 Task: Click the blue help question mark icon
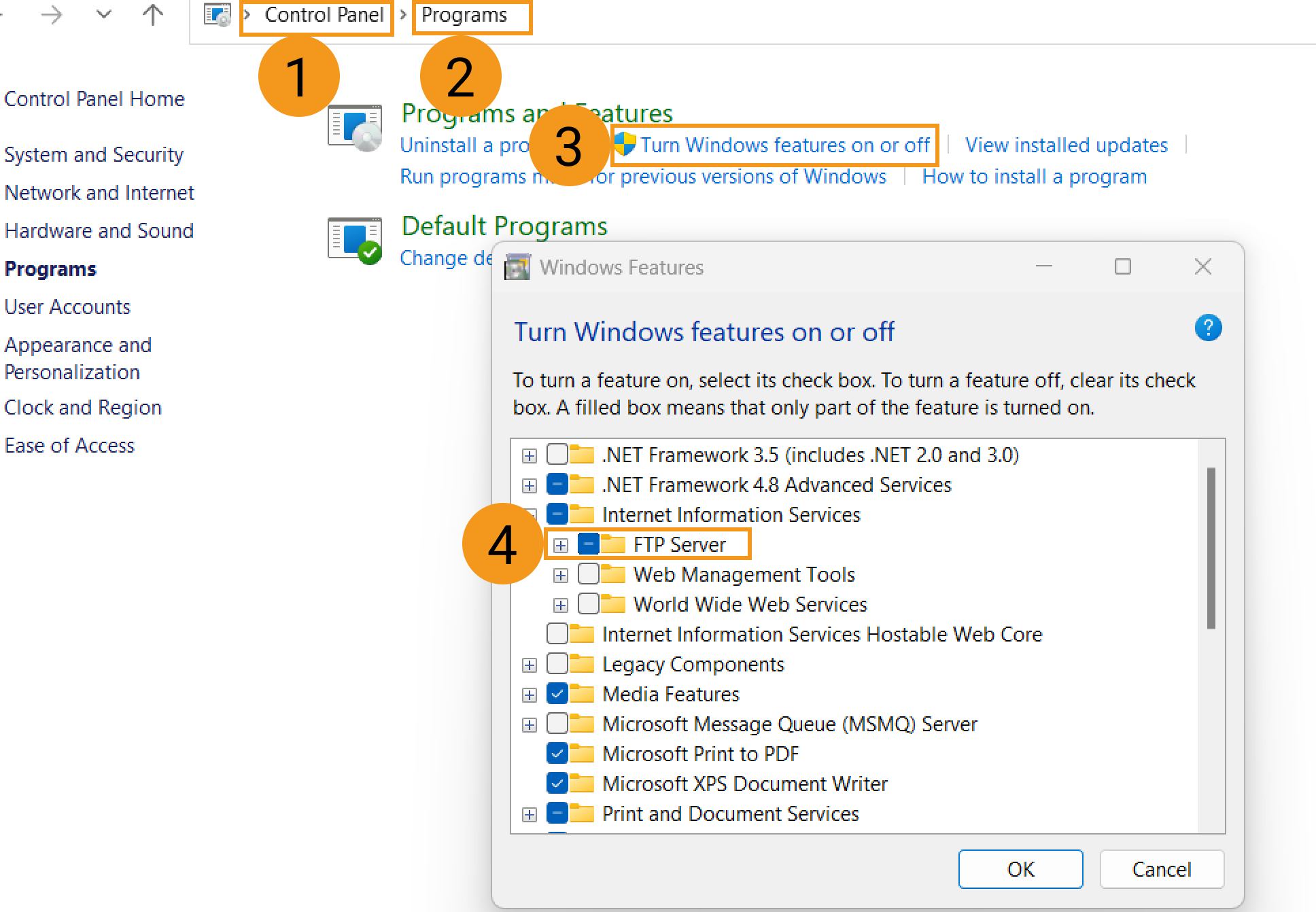point(1208,328)
